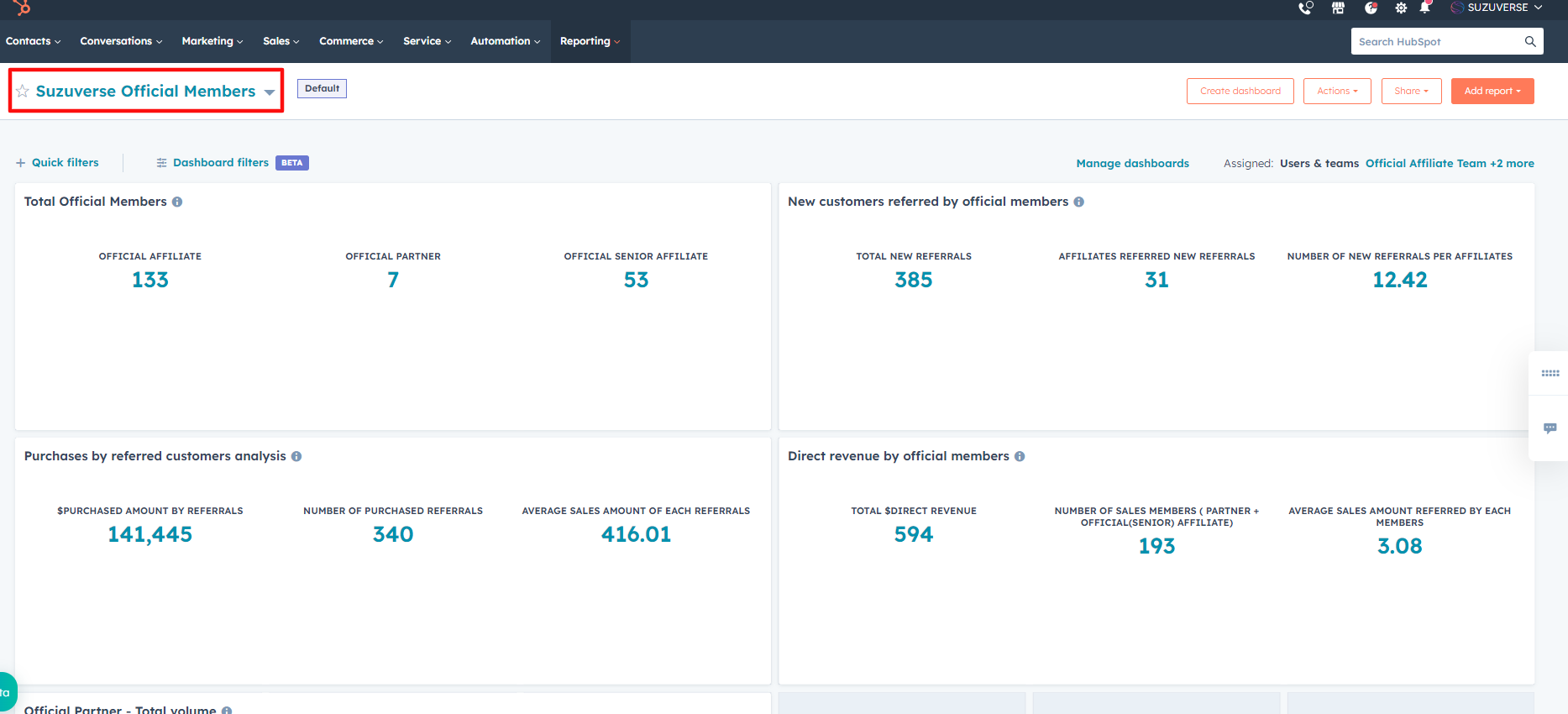This screenshot has height=714, width=1568.
Task: View notifications via the bell icon
Action: (x=1425, y=8)
